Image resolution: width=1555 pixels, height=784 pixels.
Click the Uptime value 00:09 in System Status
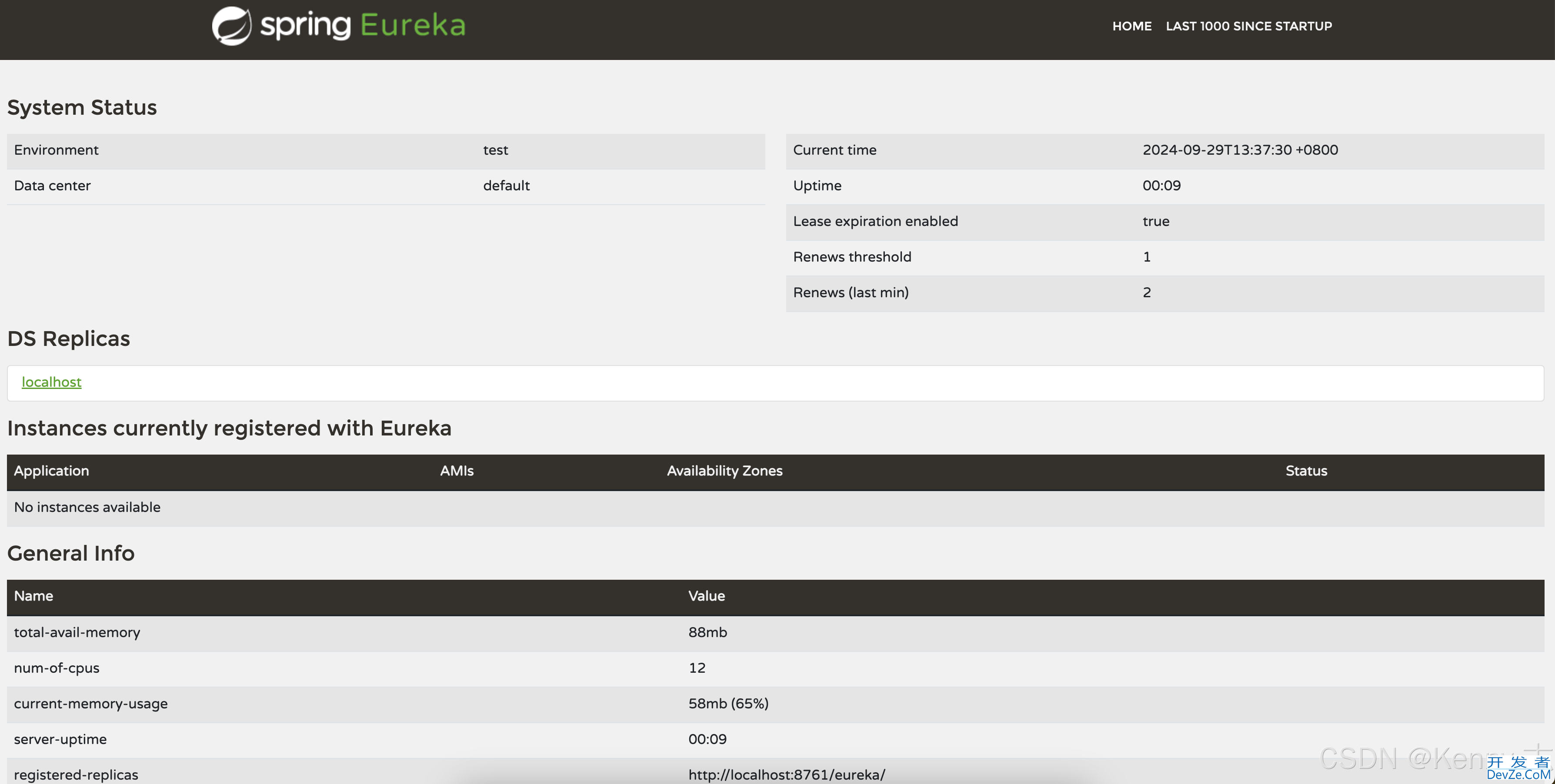(x=1161, y=186)
